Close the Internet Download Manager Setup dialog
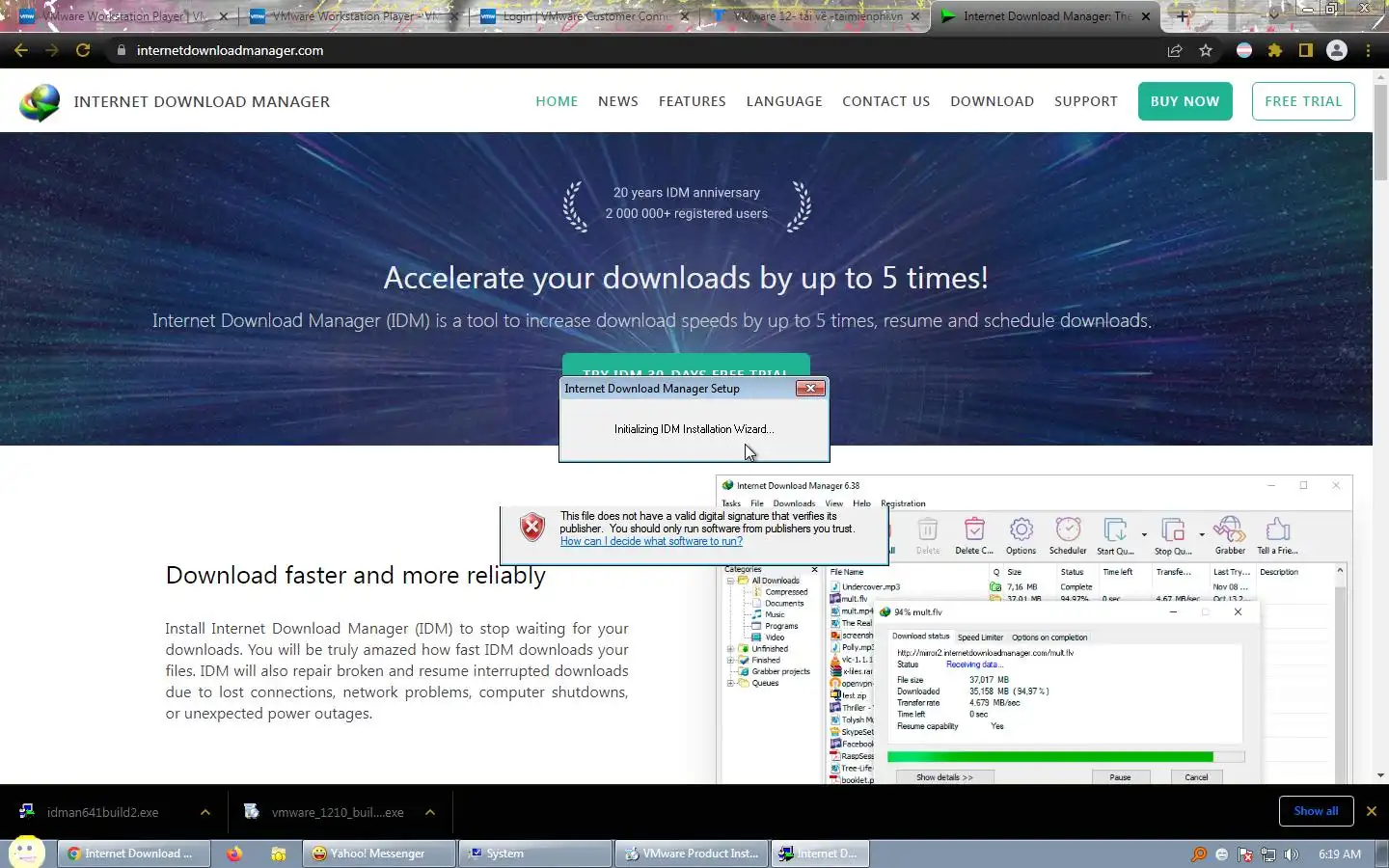Image resolution: width=1389 pixels, height=868 pixels. (x=810, y=389)
